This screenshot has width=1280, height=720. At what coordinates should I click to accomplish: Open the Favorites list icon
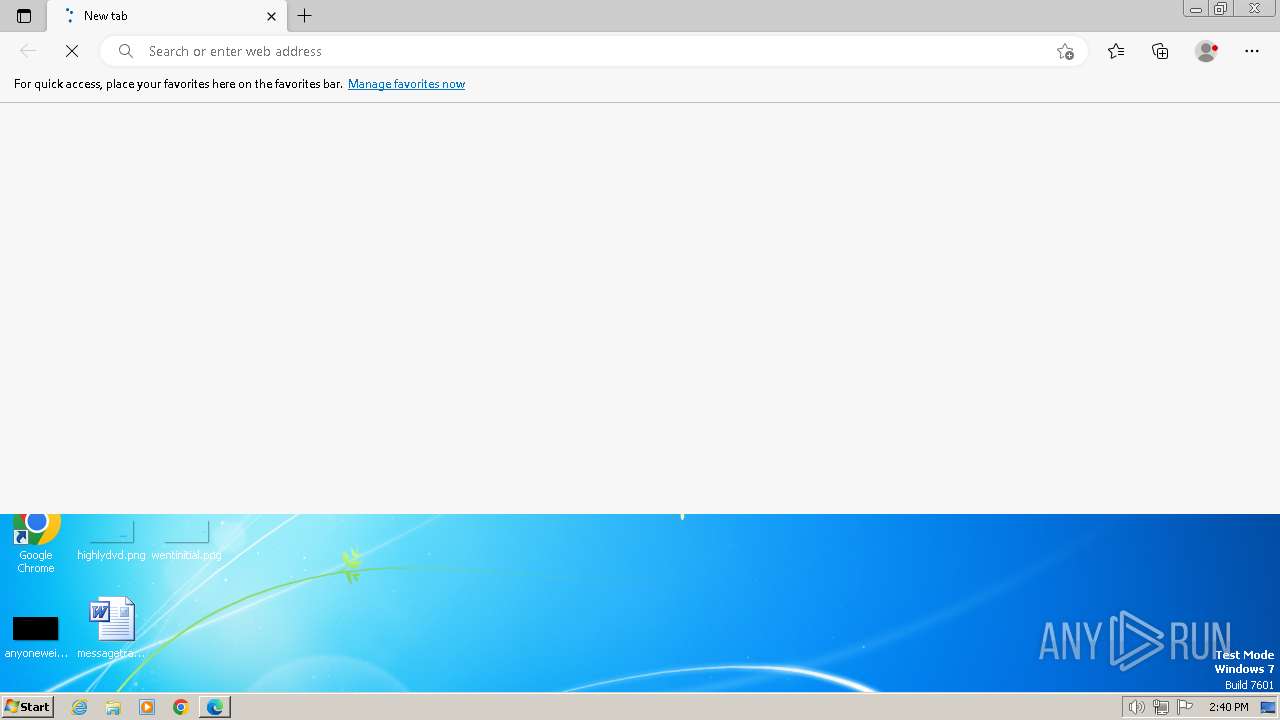click(1116, 51)
